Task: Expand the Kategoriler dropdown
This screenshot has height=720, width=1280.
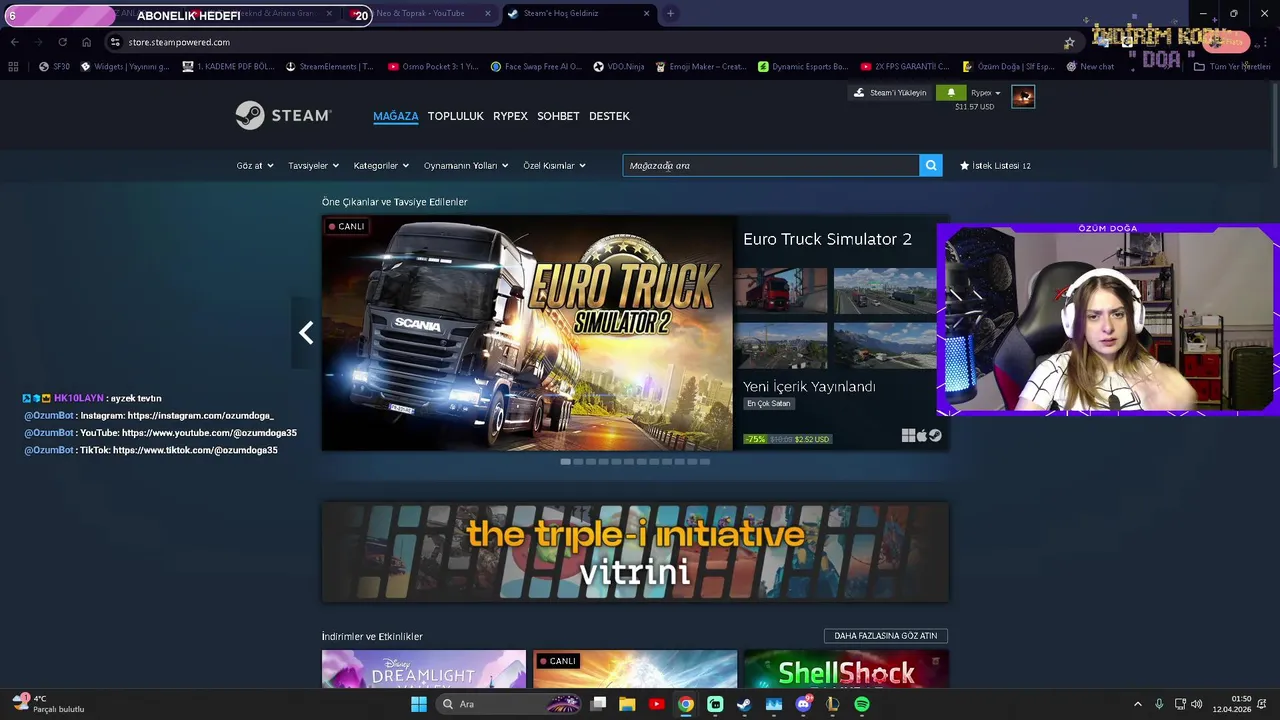Action: (381, 165)
